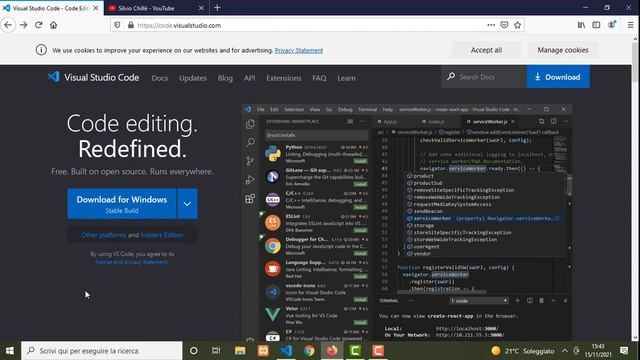Open the Blog page
Viewport: 640px width, 360px height.
coord(225,78)
